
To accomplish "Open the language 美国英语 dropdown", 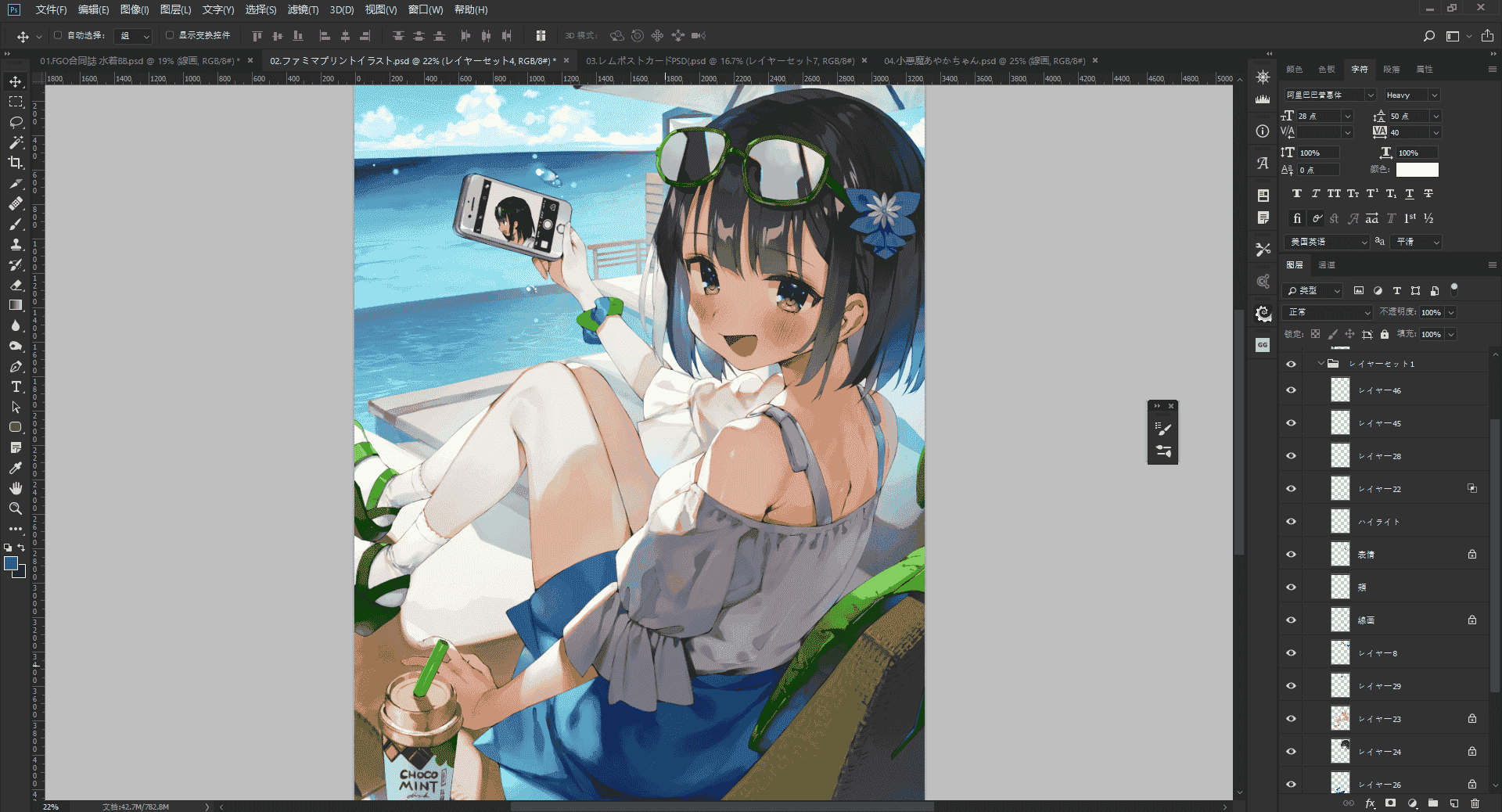I will 1327,243.
